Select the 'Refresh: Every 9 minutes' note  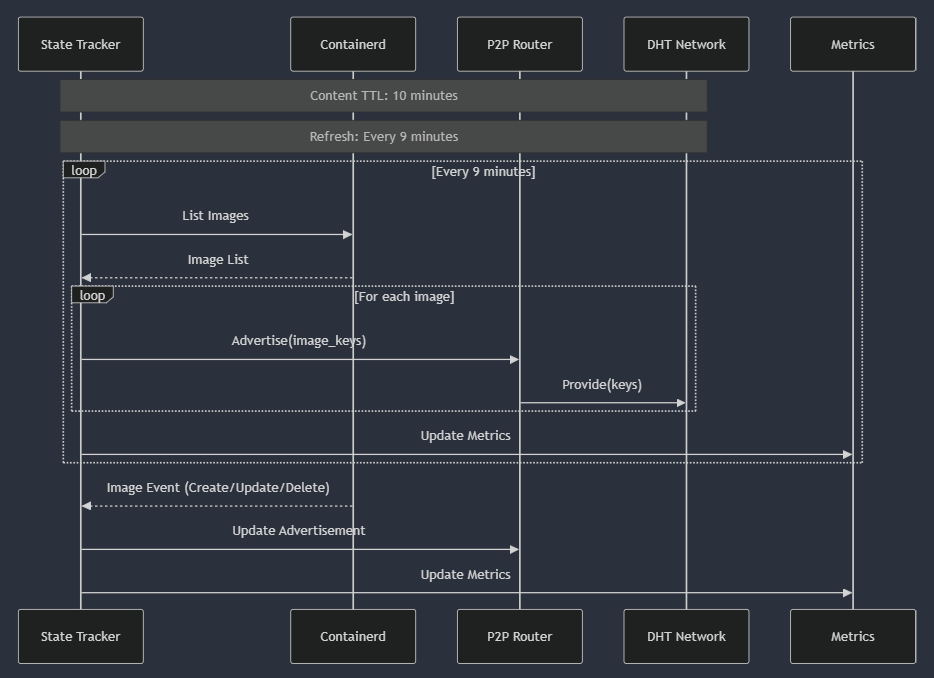(383, 137)
